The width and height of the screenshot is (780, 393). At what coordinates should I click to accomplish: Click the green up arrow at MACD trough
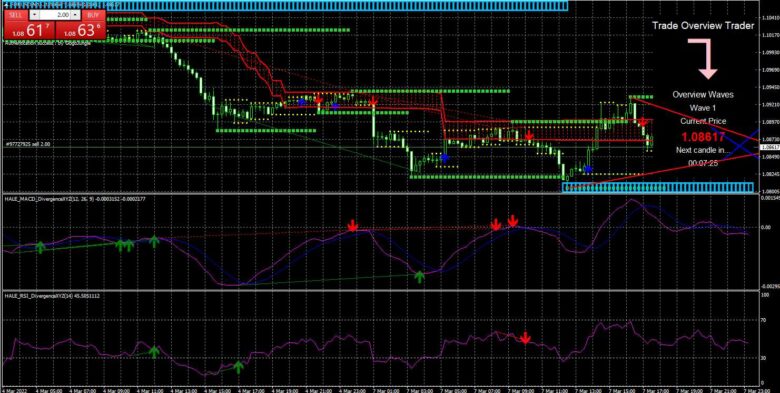420,277
